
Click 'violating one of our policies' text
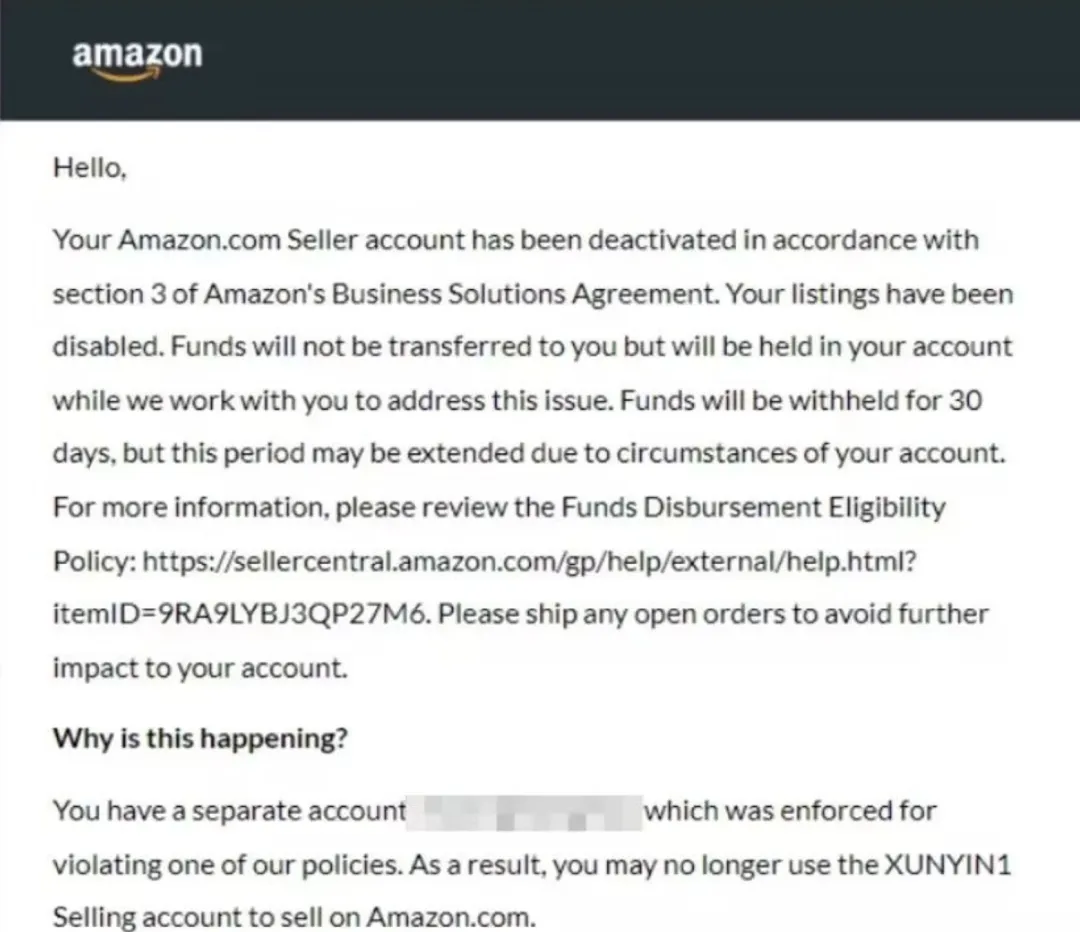[x=227, y=864]
